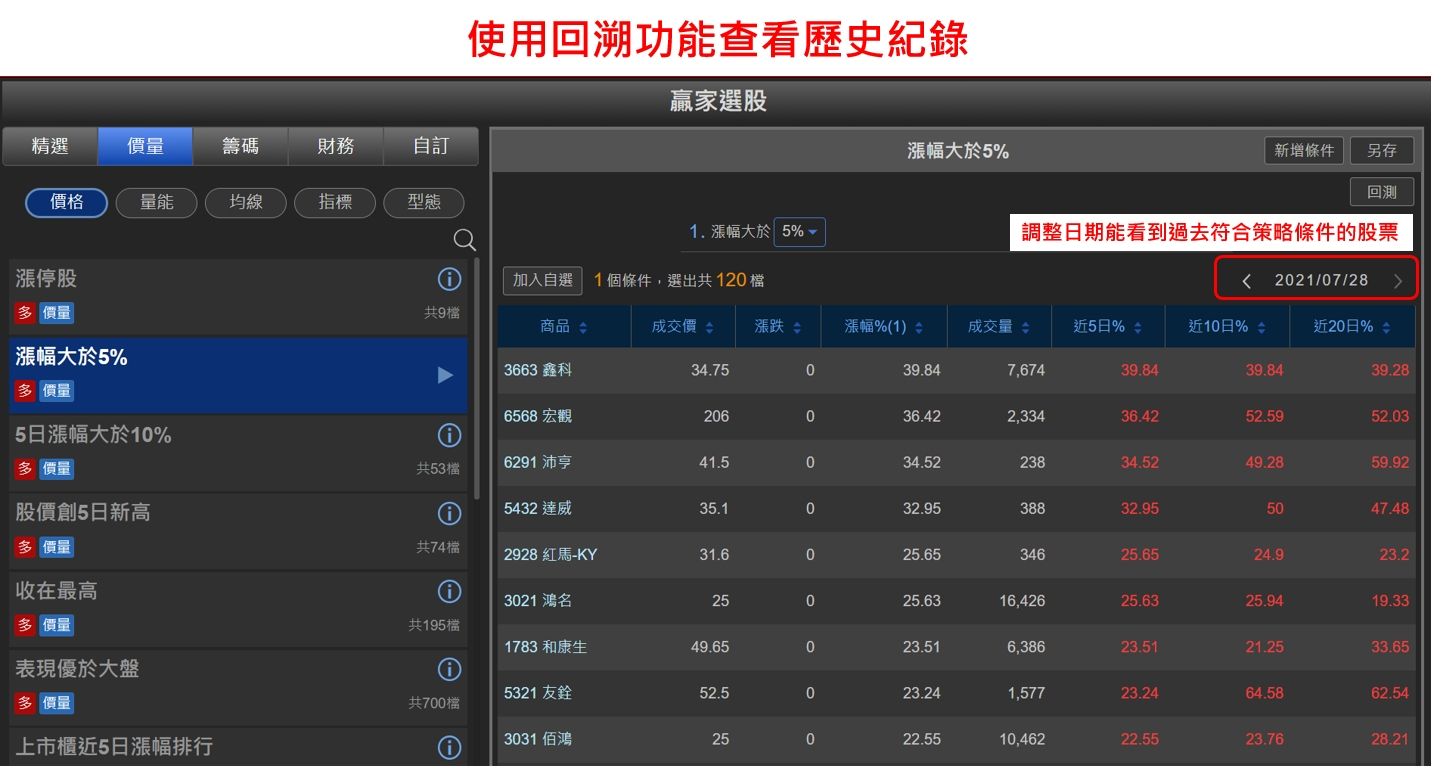Show info for 股價創5日新高 strategy
This screenshot has width=1431, height=766.
(449, 513)
